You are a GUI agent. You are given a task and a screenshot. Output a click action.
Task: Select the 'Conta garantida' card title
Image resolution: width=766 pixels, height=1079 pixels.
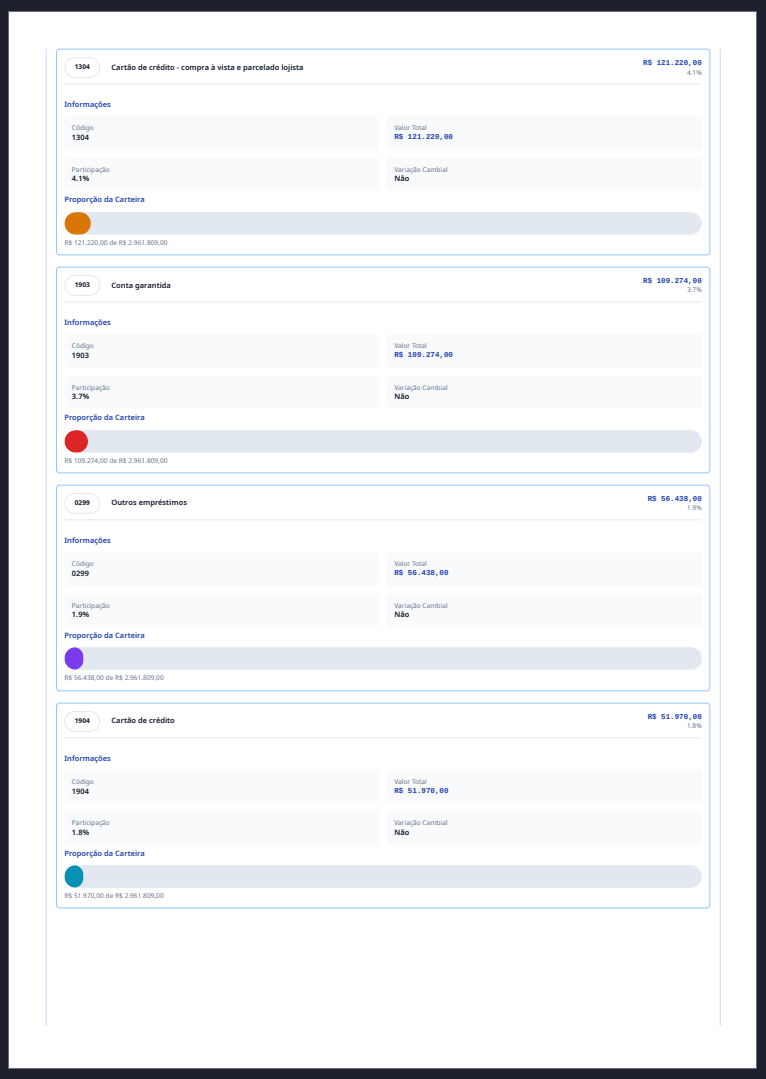click(141, 285)
